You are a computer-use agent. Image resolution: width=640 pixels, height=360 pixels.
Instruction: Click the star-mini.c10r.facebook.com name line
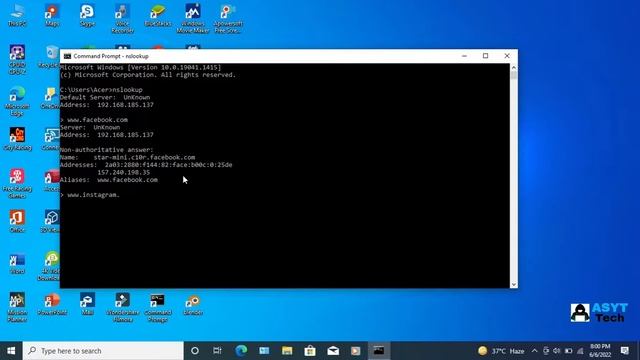pos(127,157)
